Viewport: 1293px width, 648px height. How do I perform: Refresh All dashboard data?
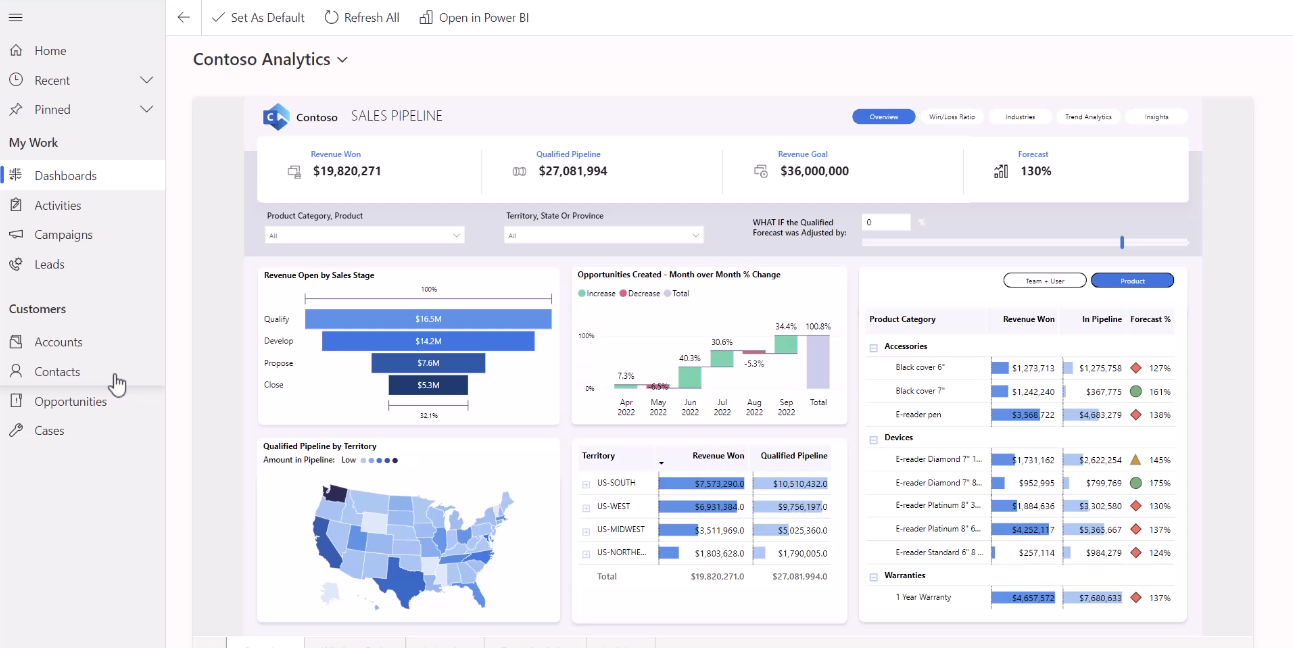click(x=362, y=18)
